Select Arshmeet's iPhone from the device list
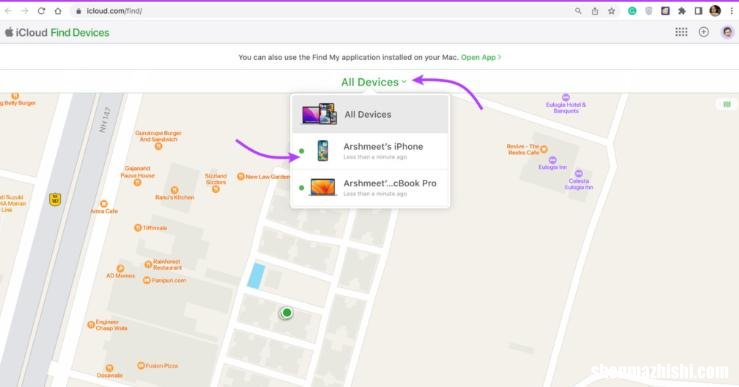Image resolution: width=739 pixels, height=387 pixels. [370, 151]
